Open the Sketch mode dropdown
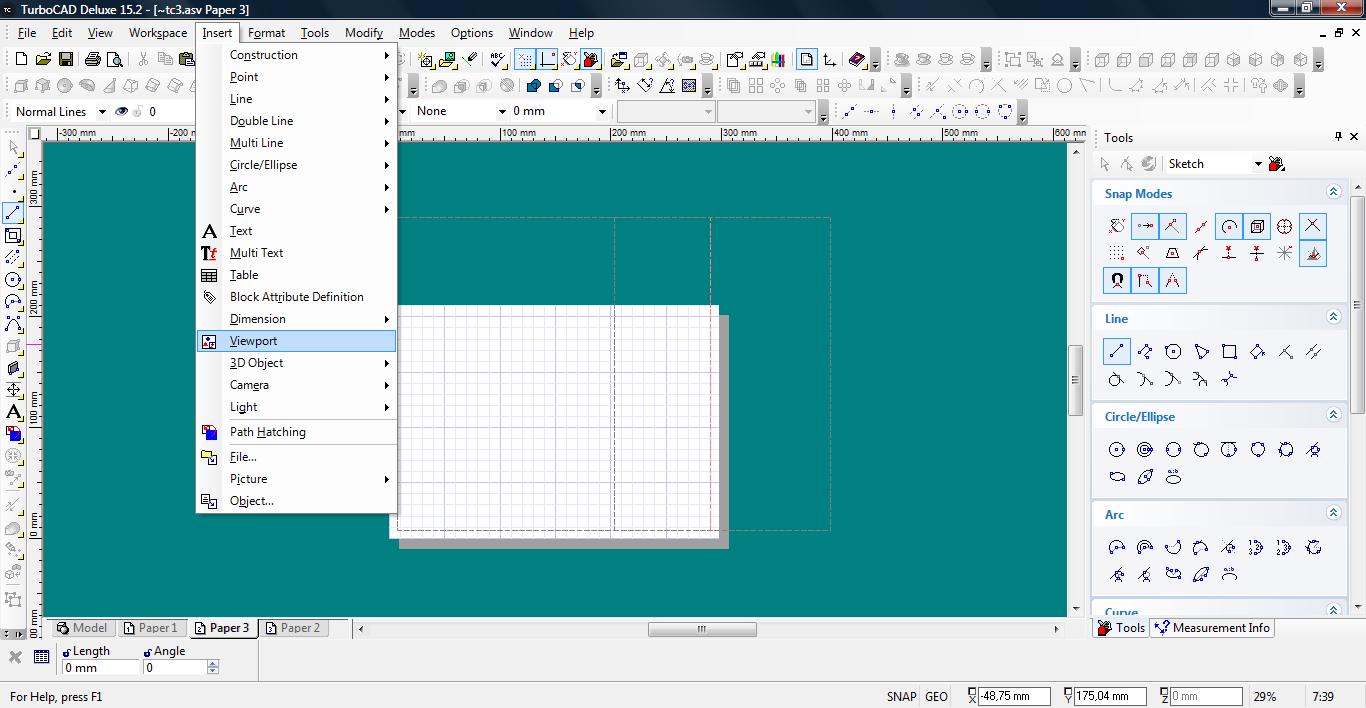1366x708 pixels. pos(1258,164)
